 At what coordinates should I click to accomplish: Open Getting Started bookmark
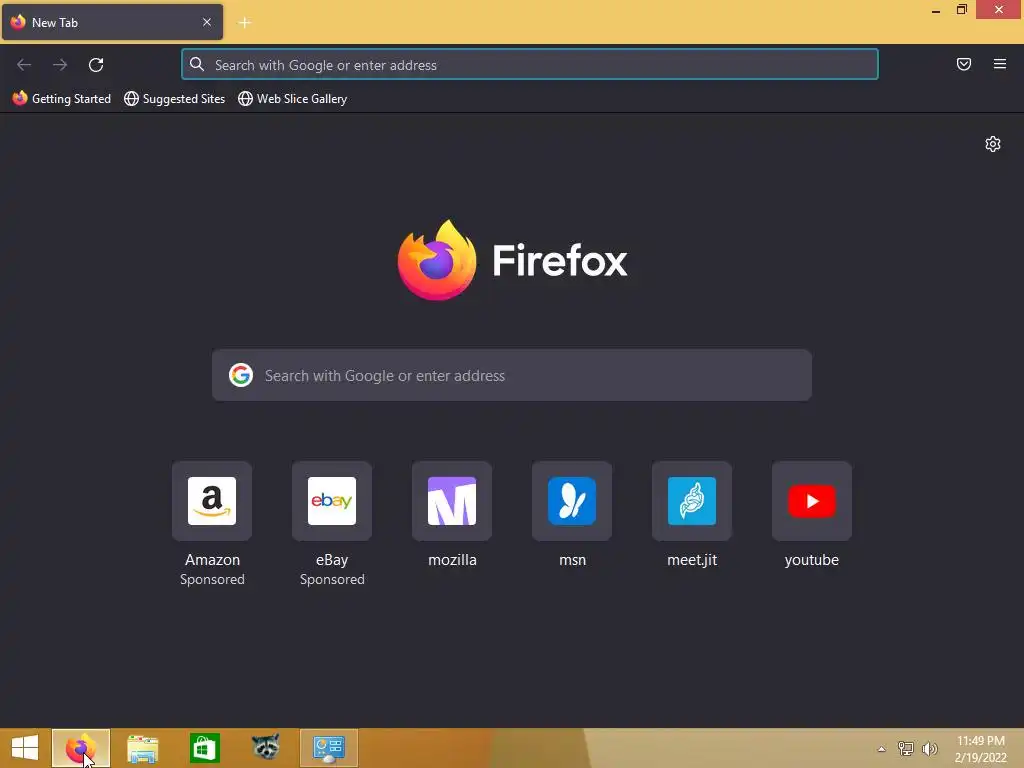62,99
